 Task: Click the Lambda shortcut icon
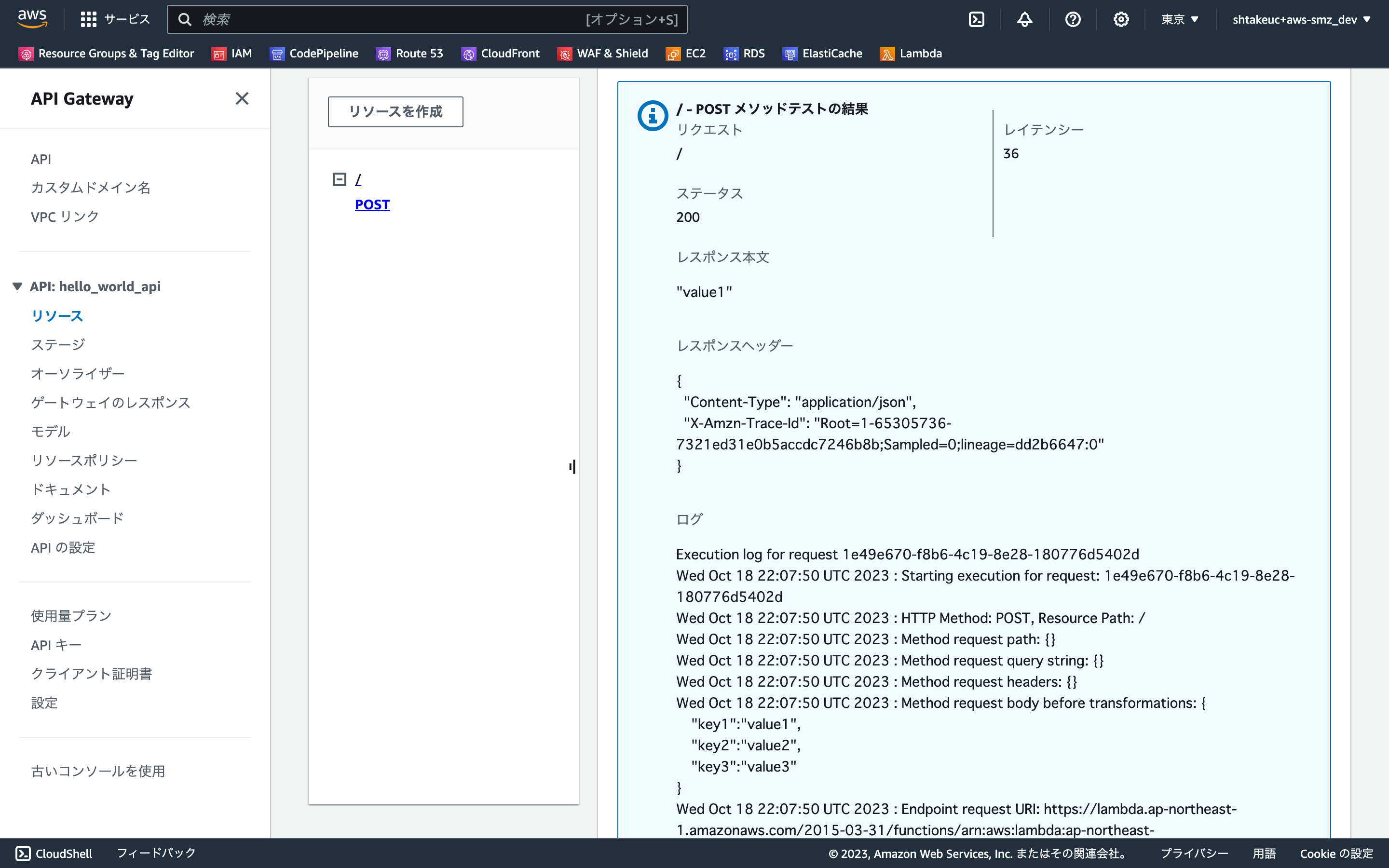click(887, 54)
